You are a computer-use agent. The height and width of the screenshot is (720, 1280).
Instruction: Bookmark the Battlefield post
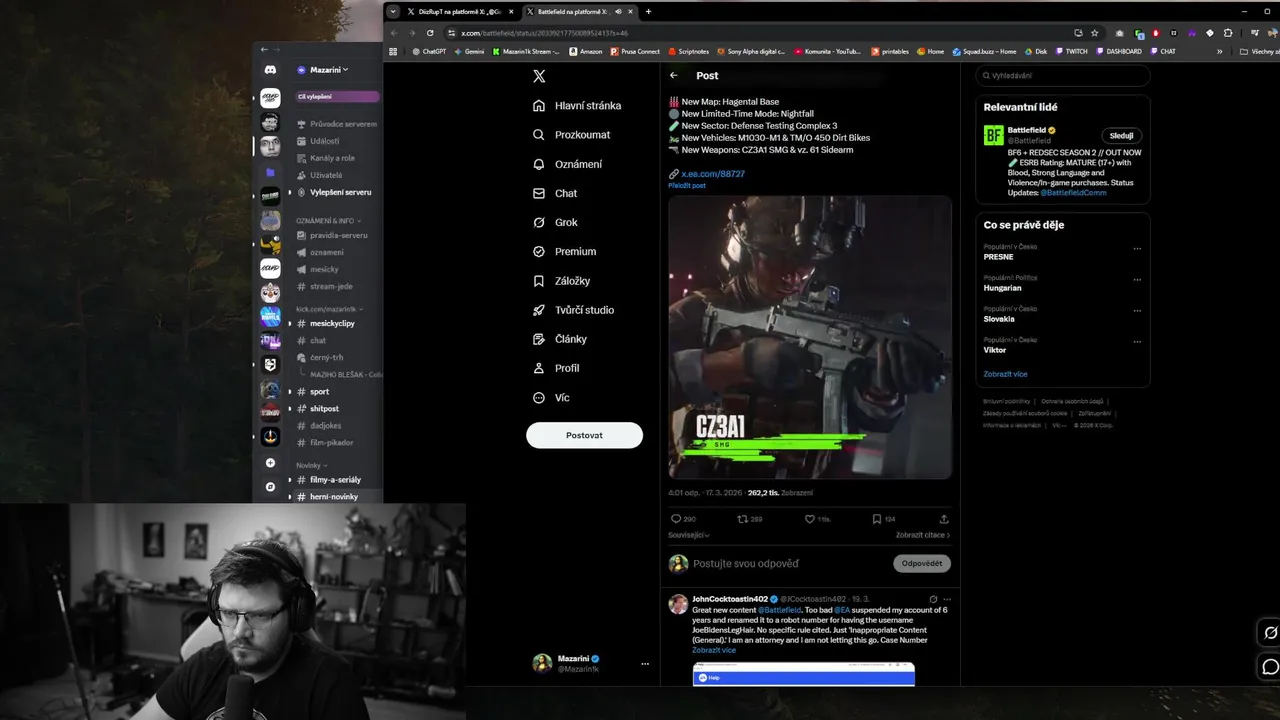click(883, 519)
